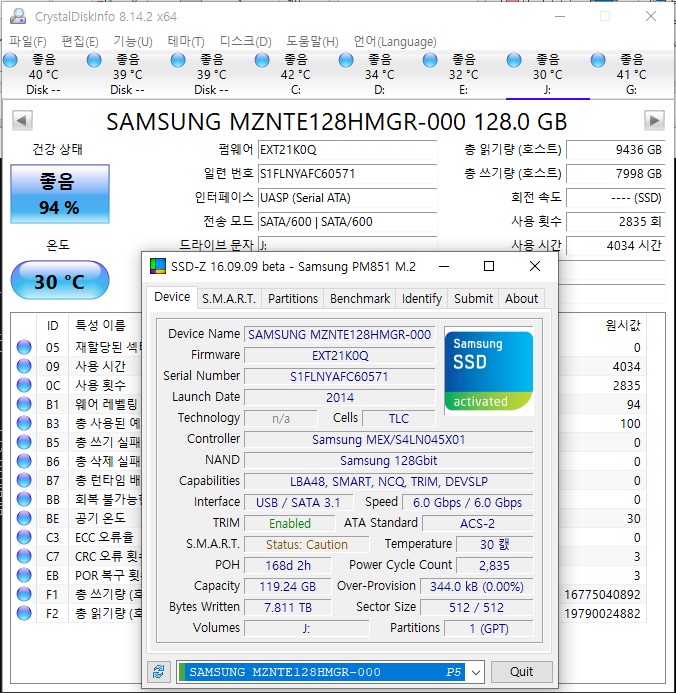Click the 원시값 column header

pyautogui.click(x=623, y=325)
